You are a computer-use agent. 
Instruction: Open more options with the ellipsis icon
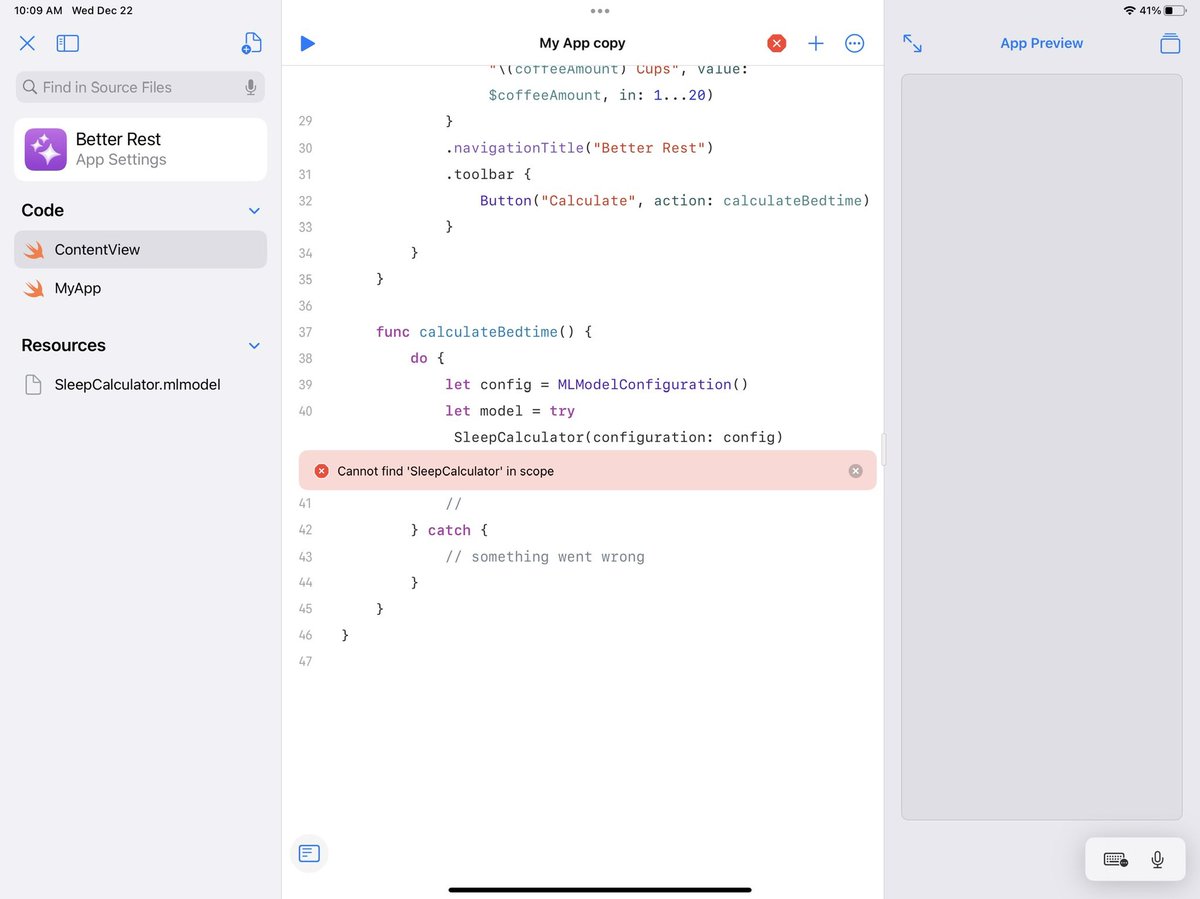click(x=854, y=43)
